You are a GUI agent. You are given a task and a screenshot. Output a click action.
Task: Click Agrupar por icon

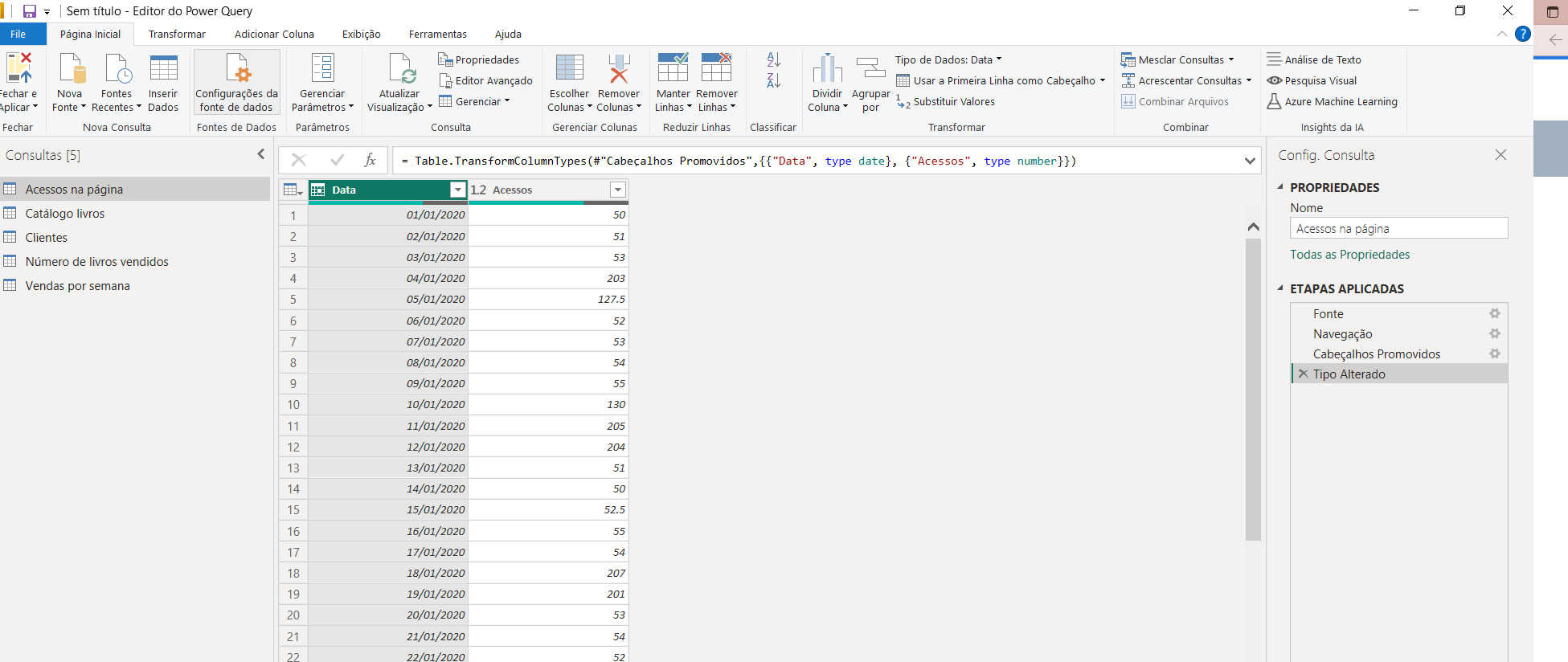[870, 69]
